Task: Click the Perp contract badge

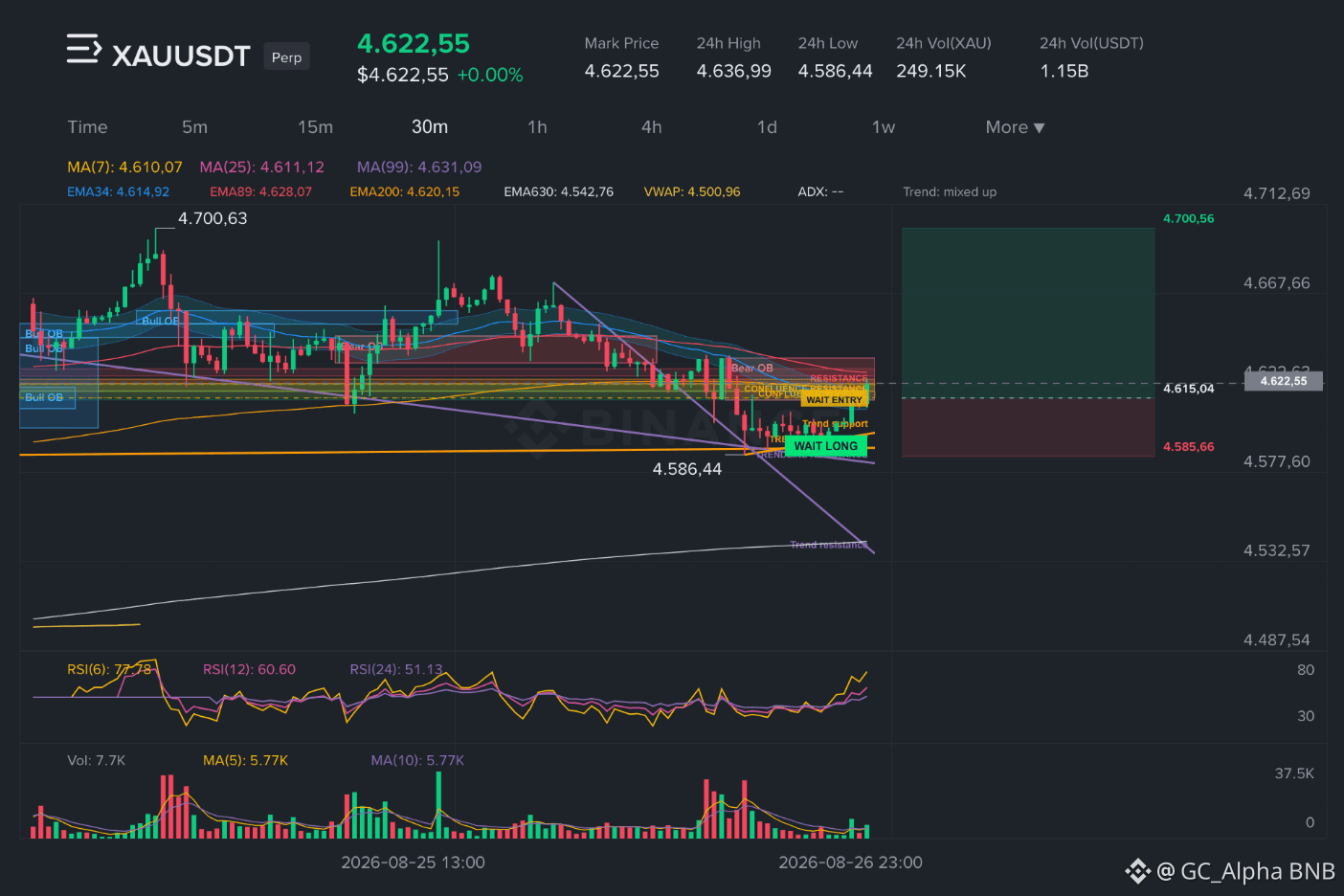Action: pos(286,57)
